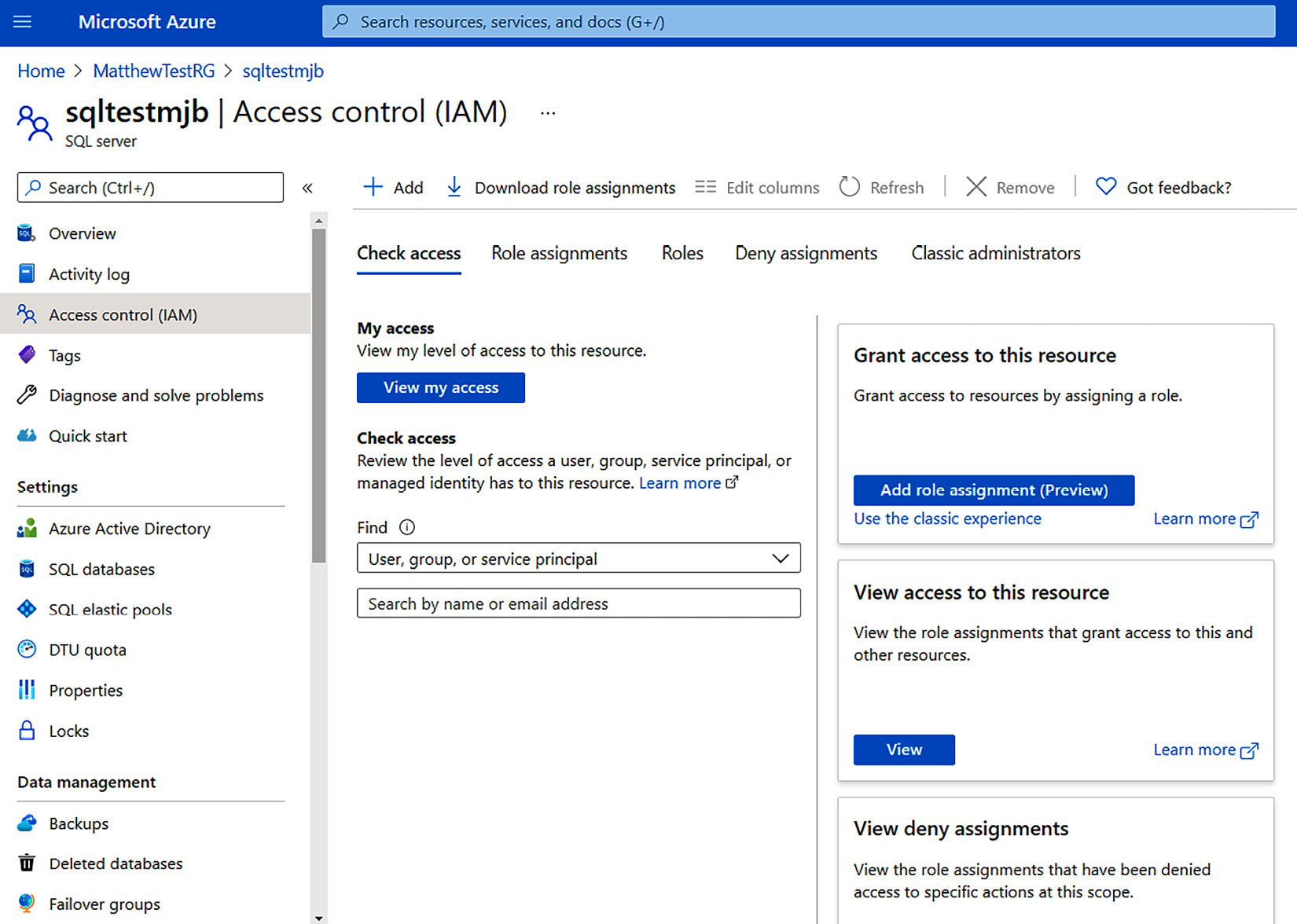This screenshot has height=924, width=1297.
Task: Click the View my access button
Action: [x=441, y=387]
